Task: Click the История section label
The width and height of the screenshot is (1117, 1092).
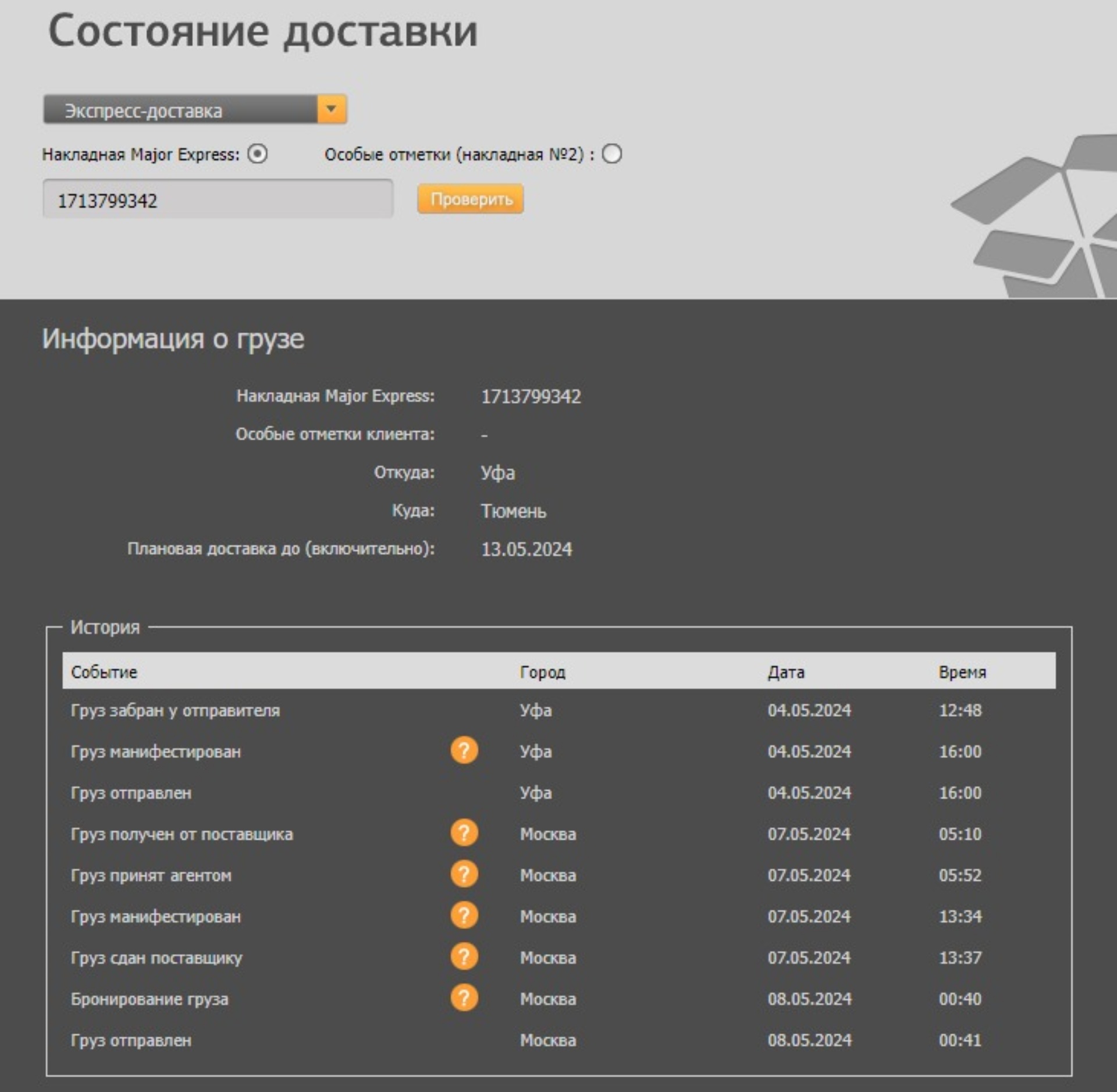Action: click(x=105, y=627)
